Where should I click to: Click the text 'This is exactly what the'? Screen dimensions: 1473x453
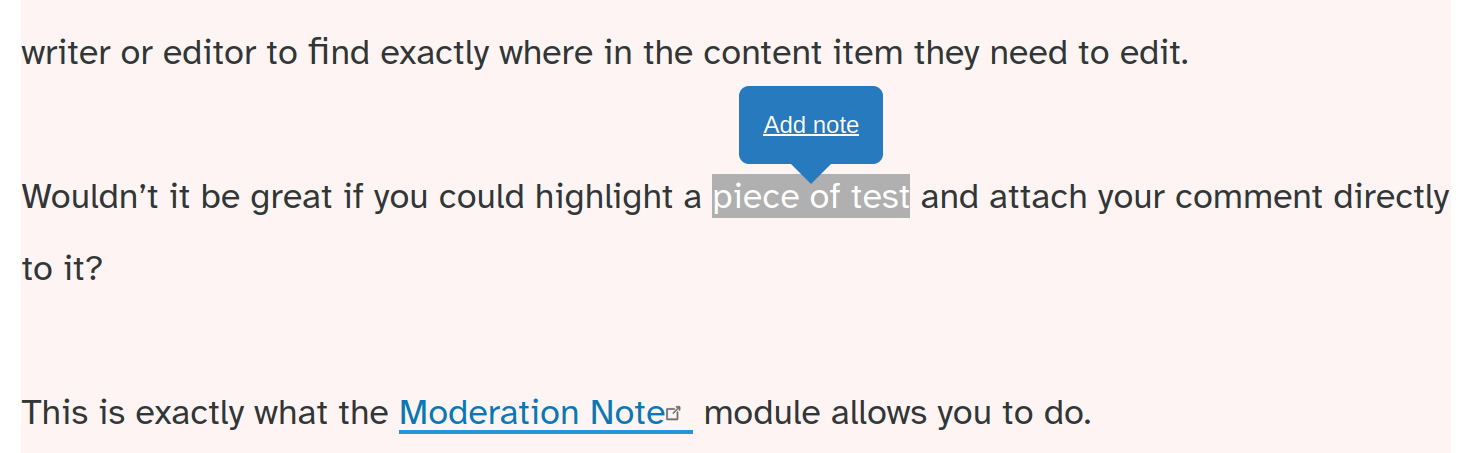coord(205,412)
